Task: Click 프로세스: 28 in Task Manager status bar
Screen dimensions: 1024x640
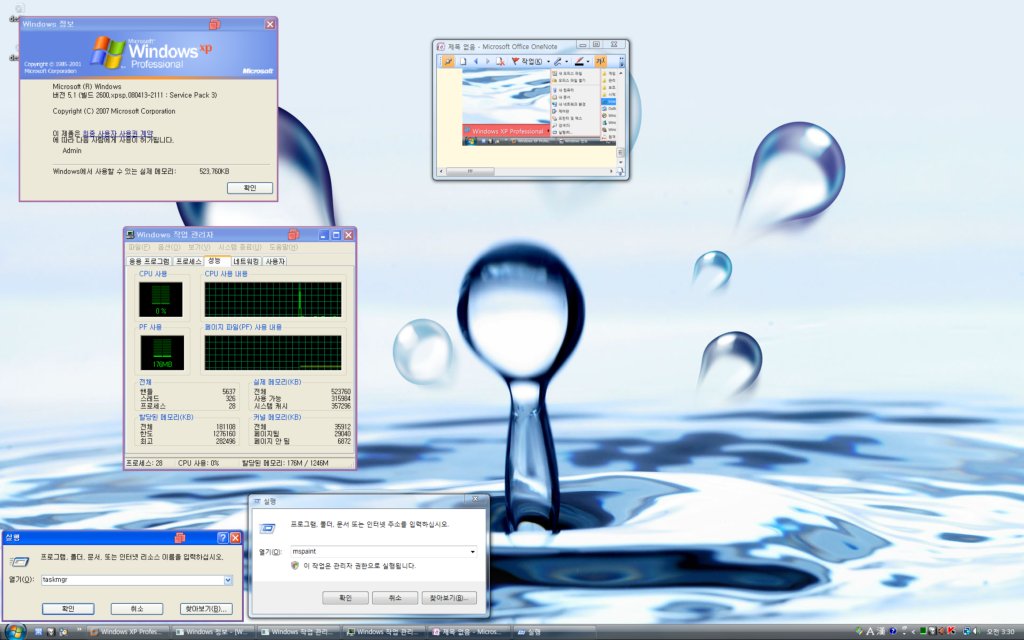Action: point(144,463)
